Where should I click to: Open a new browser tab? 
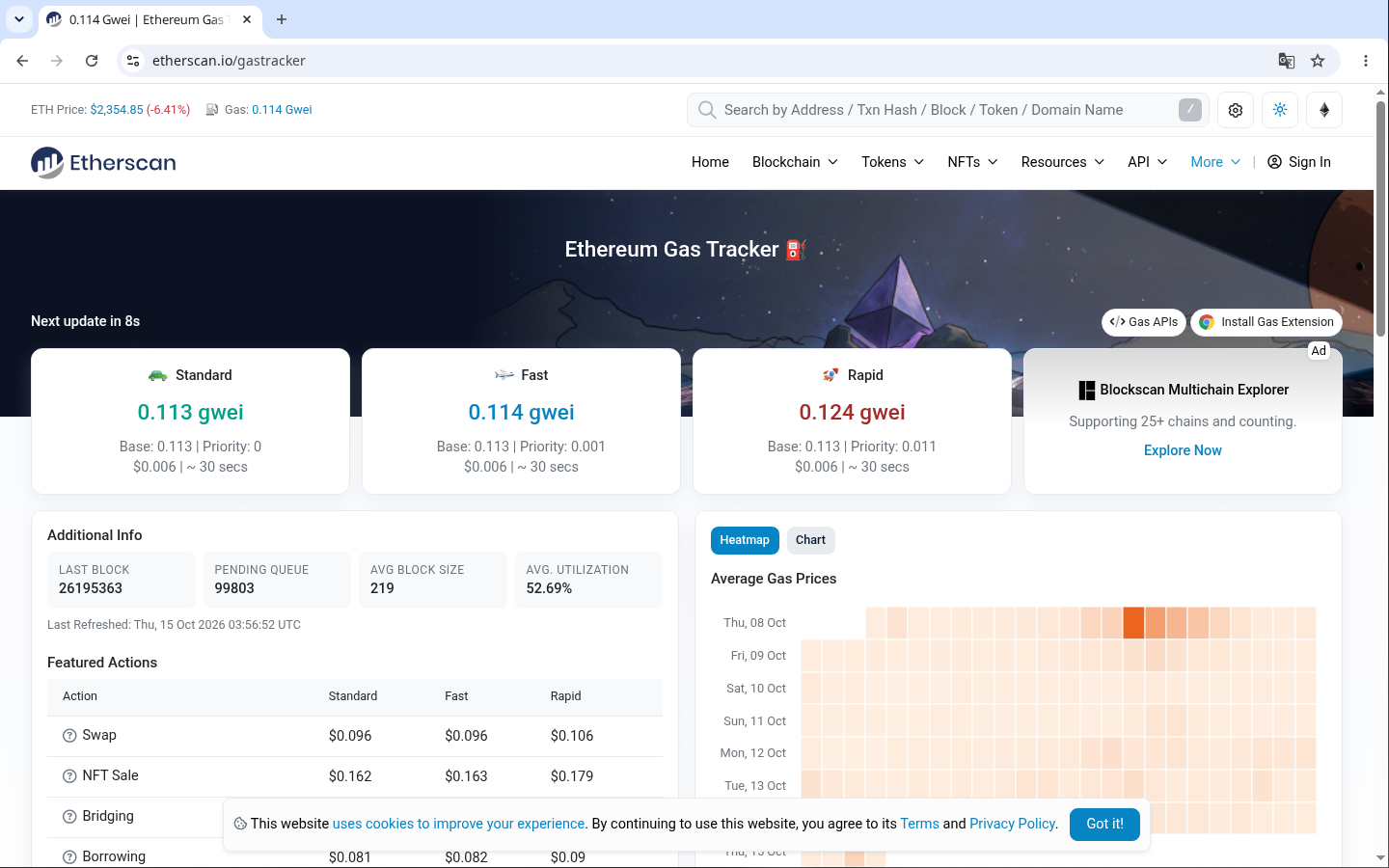point(282,19)
